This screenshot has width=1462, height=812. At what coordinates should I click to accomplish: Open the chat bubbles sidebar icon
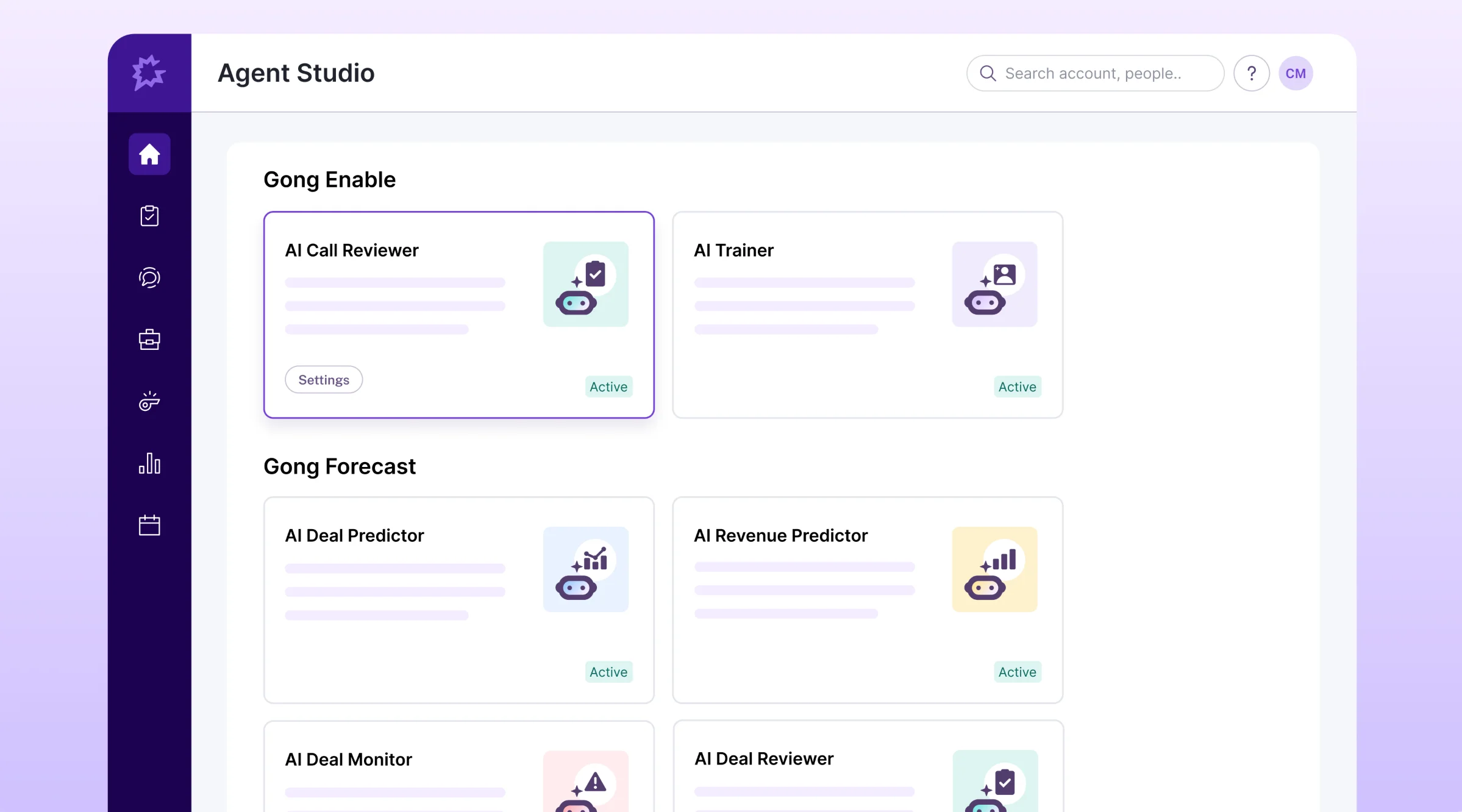pos(149,278)
